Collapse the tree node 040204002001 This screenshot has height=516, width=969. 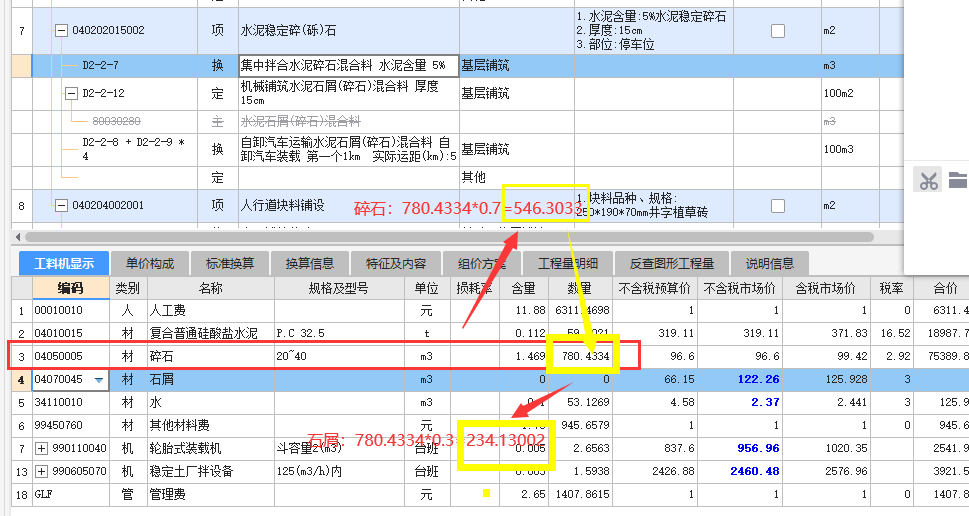61,205
